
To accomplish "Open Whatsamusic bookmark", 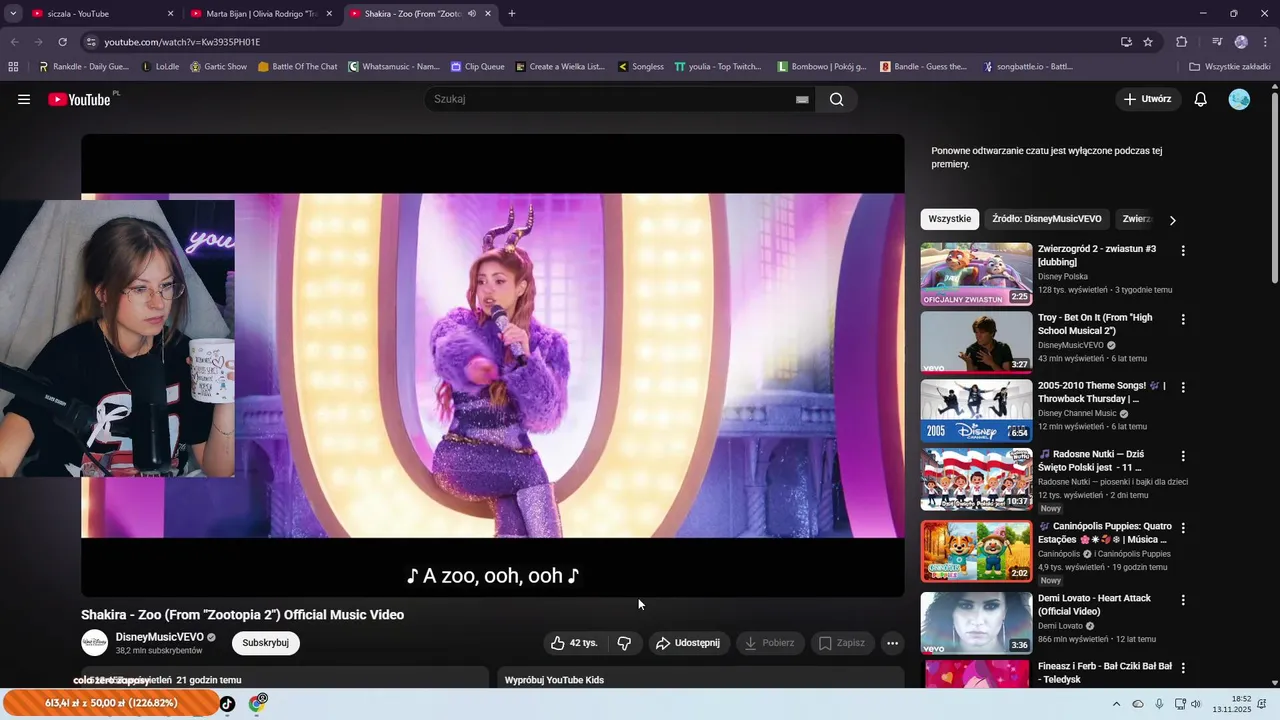I will pos(394,67).
